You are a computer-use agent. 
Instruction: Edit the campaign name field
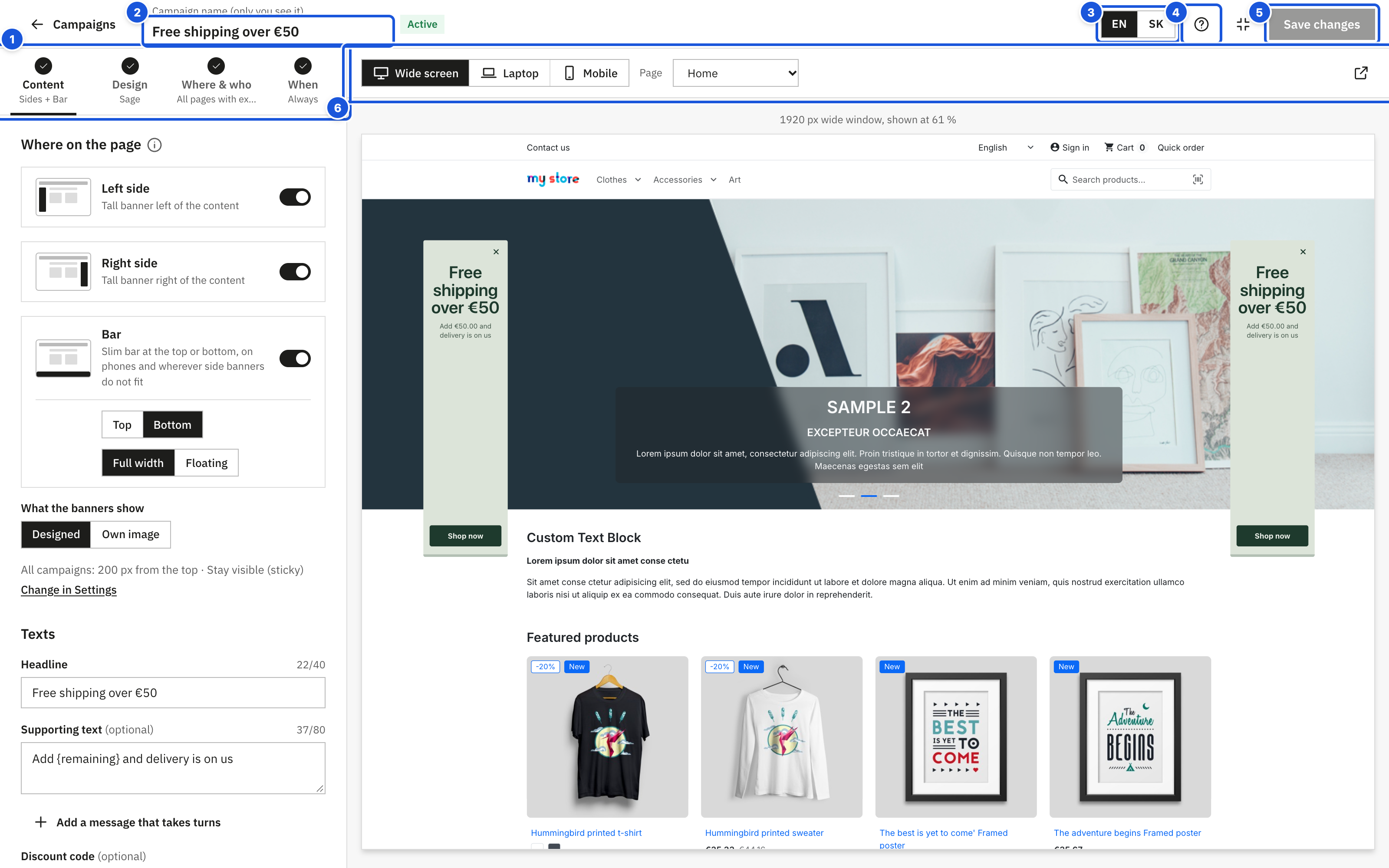[268, 32]
